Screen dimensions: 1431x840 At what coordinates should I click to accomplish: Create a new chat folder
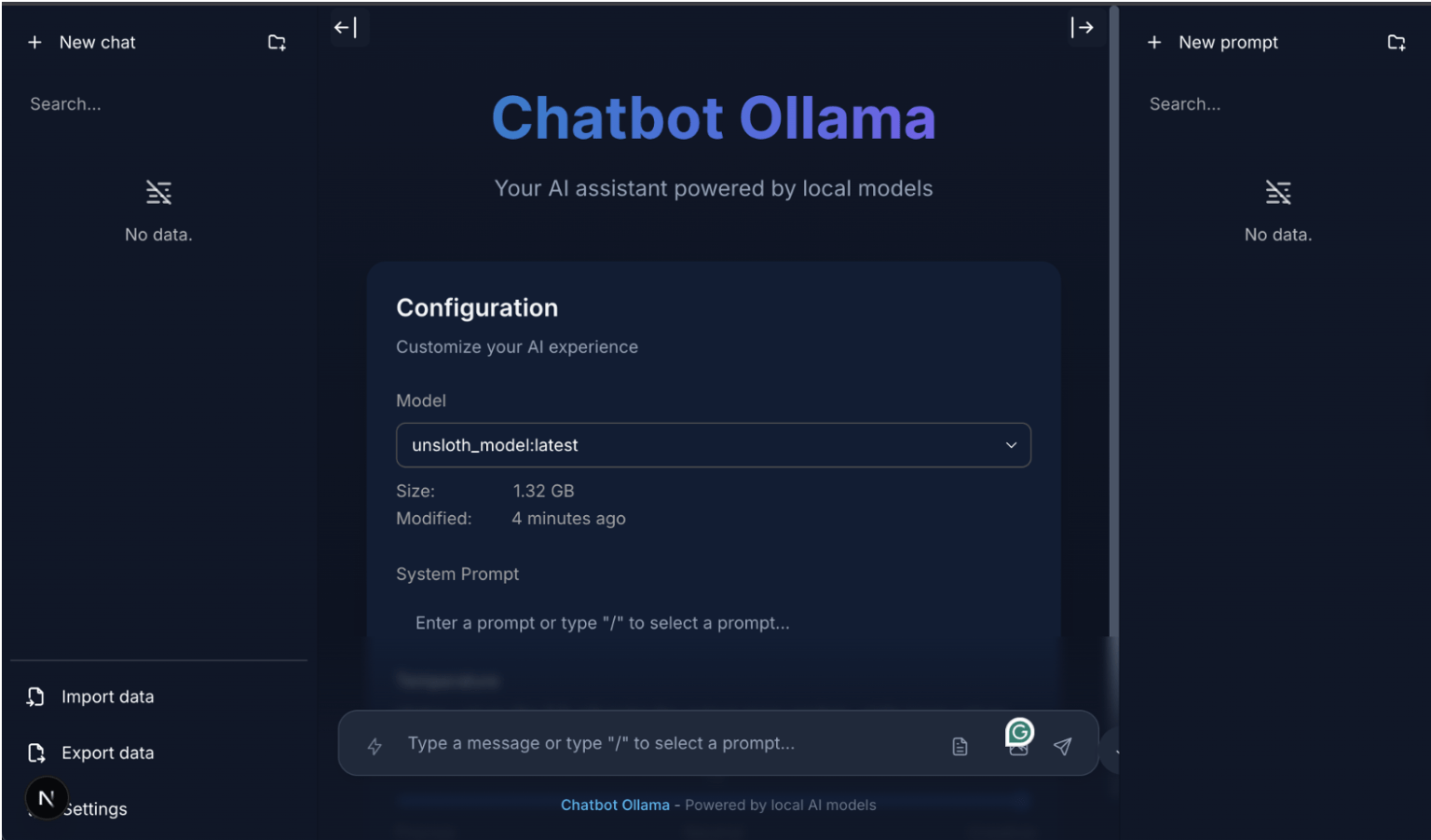[277, 43]
